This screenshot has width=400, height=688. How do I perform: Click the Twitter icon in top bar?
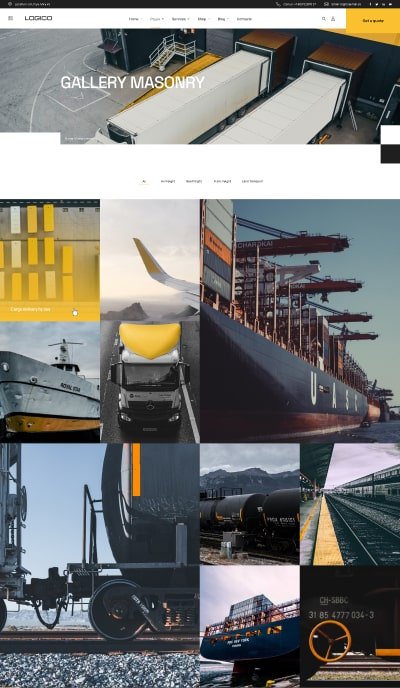pyautogui.click(x=377, y=4)
